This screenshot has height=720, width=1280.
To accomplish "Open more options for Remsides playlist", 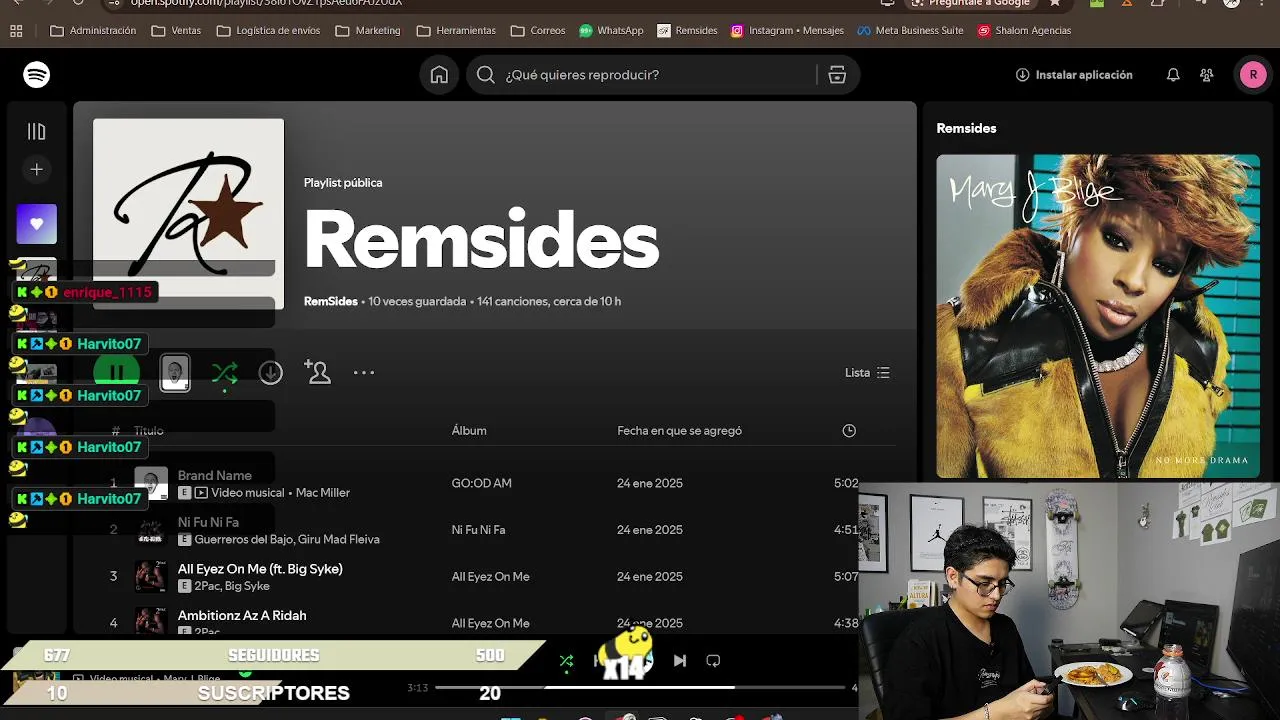I will pos(364,373).
